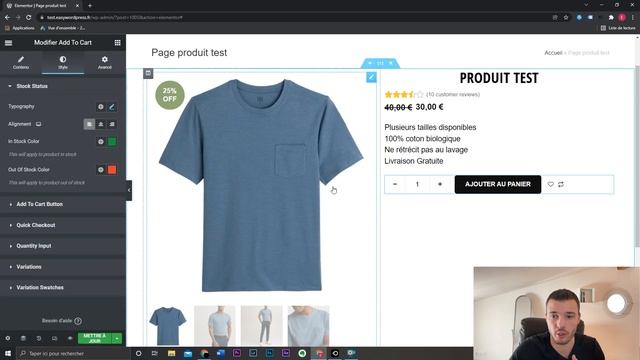Open global color for In Stock Color
This screenshot has height=360, width=640.
[101, 142]
